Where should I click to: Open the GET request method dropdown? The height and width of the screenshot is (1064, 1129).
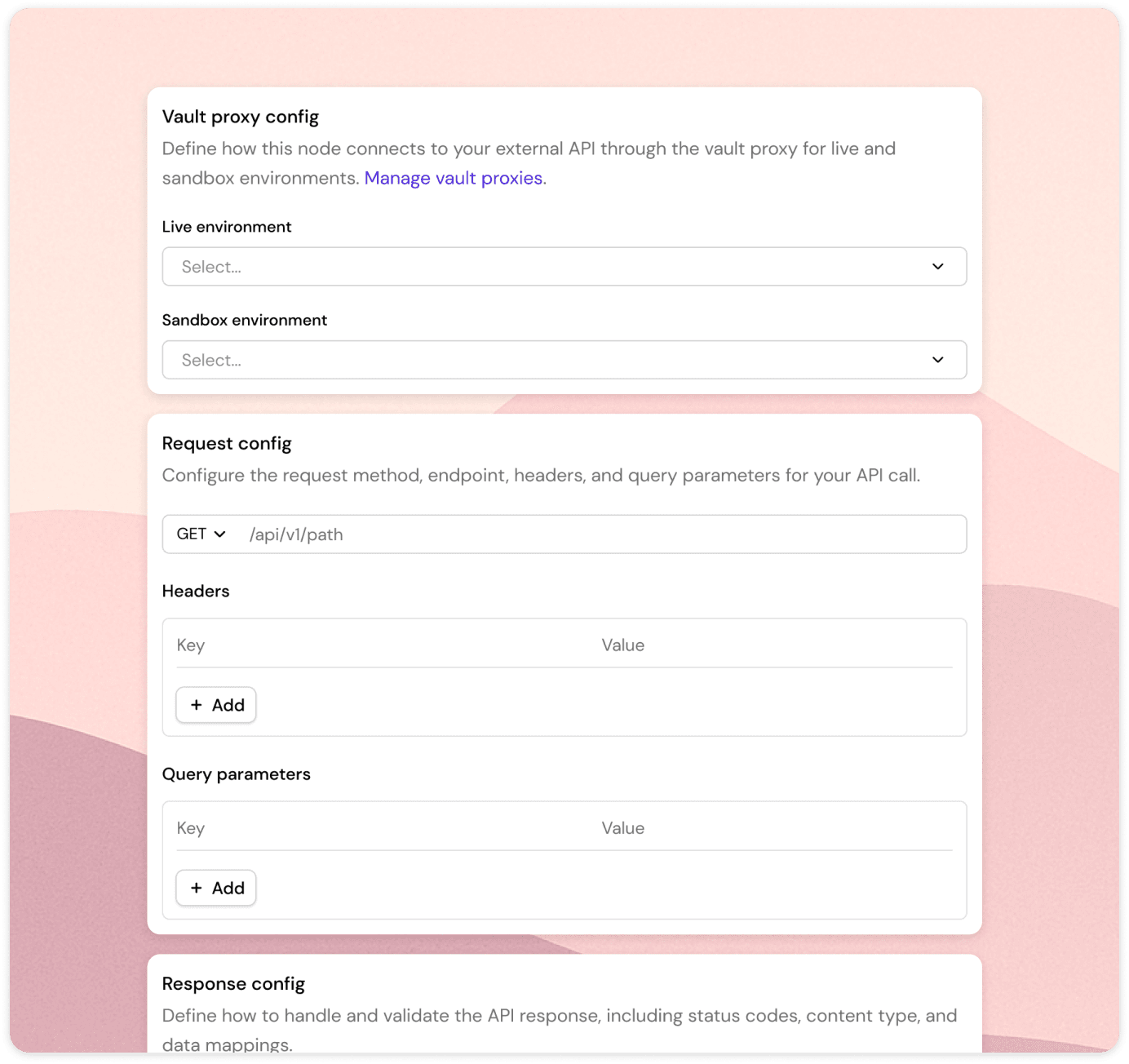point(200,534)
